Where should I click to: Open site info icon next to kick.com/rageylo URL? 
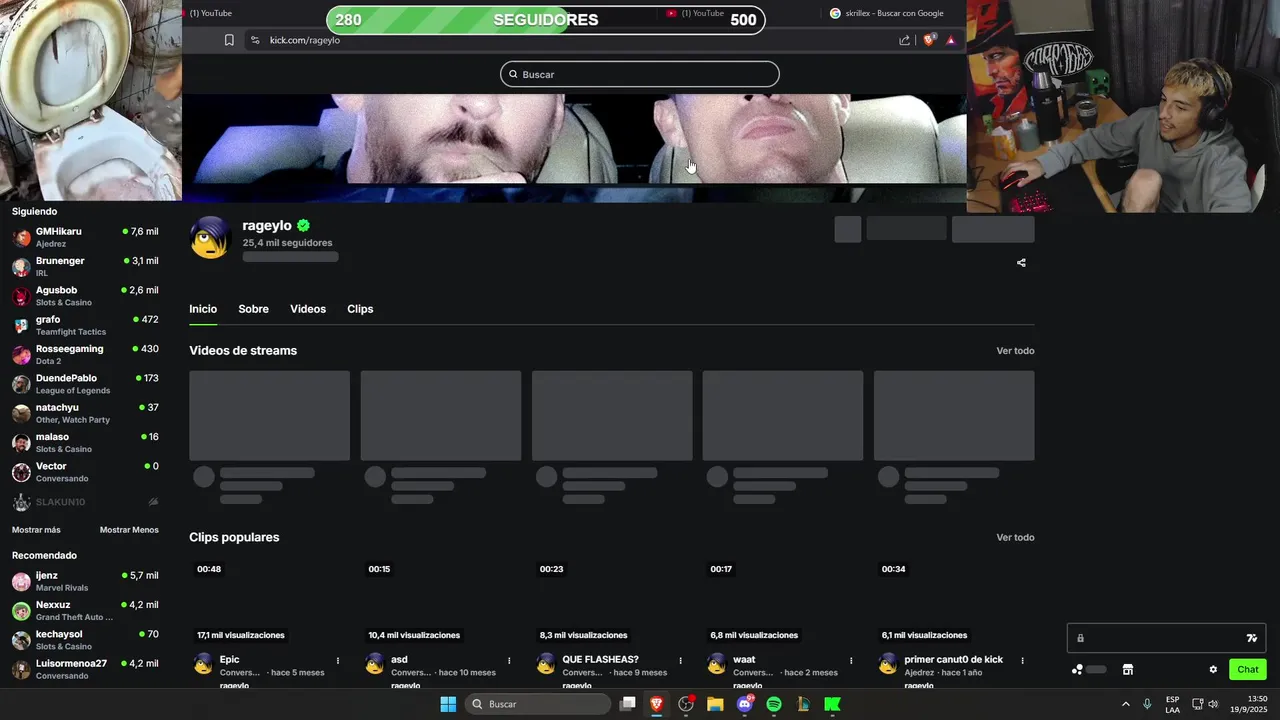pyautogui.click(x=255, y=40)
